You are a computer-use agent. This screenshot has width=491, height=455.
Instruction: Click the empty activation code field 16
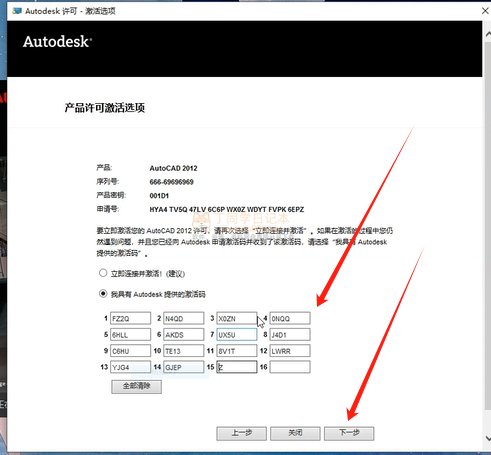(290, 367)
